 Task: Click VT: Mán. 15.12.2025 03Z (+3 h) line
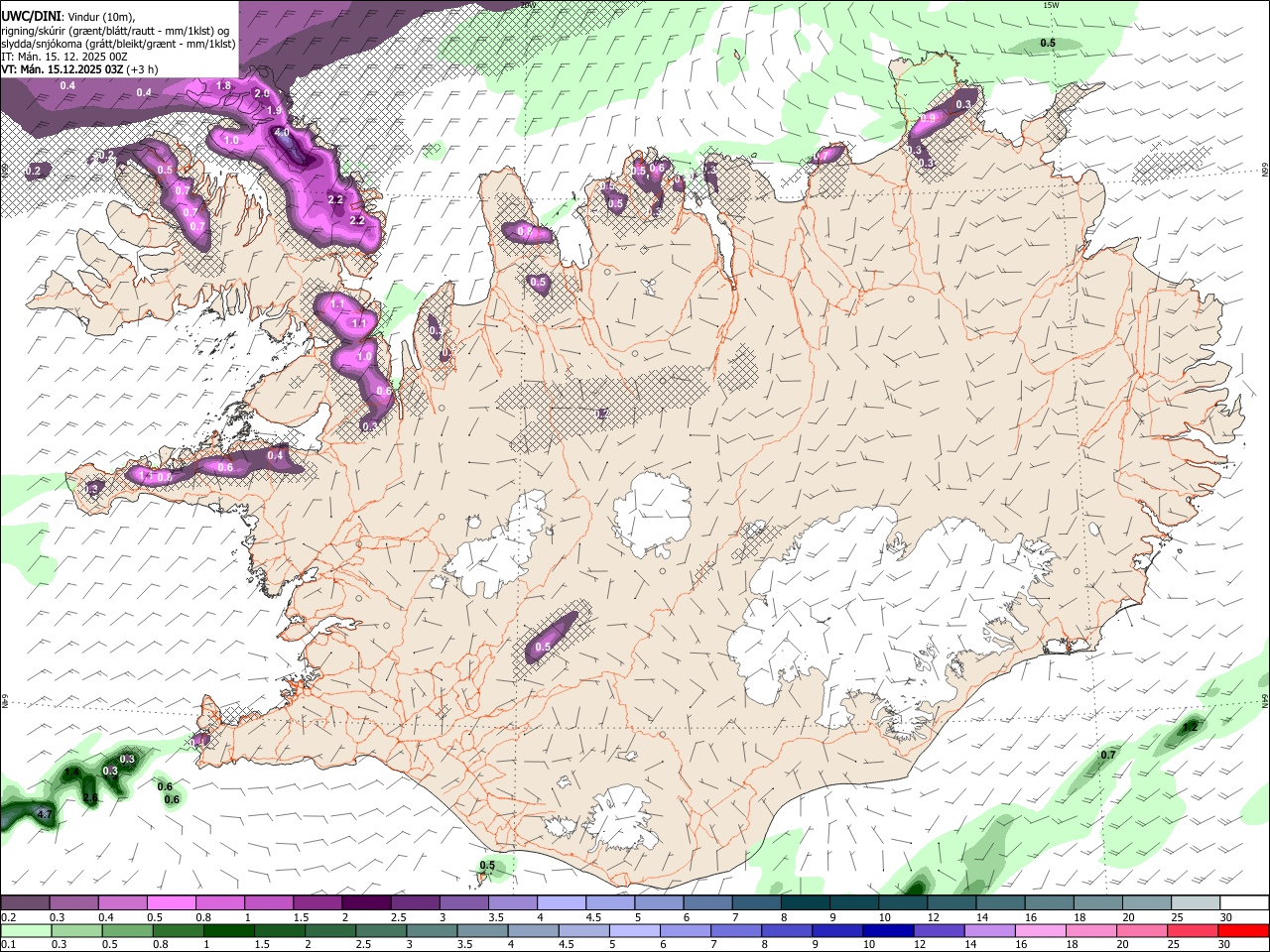pyautogui.click(x=79, y=69)
